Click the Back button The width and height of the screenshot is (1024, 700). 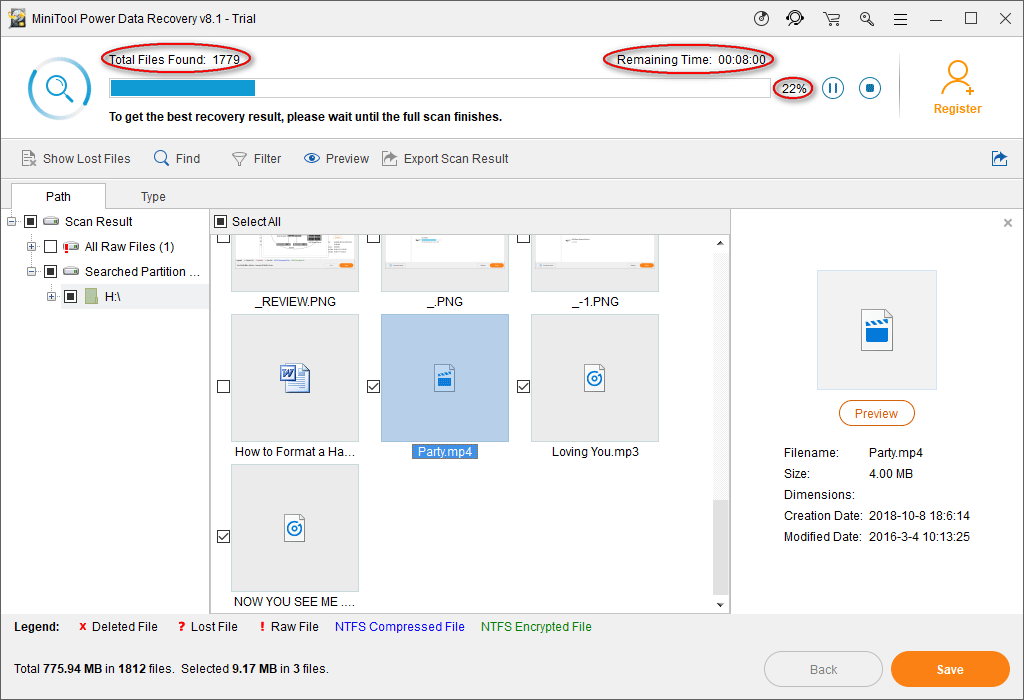coord(824,669)
